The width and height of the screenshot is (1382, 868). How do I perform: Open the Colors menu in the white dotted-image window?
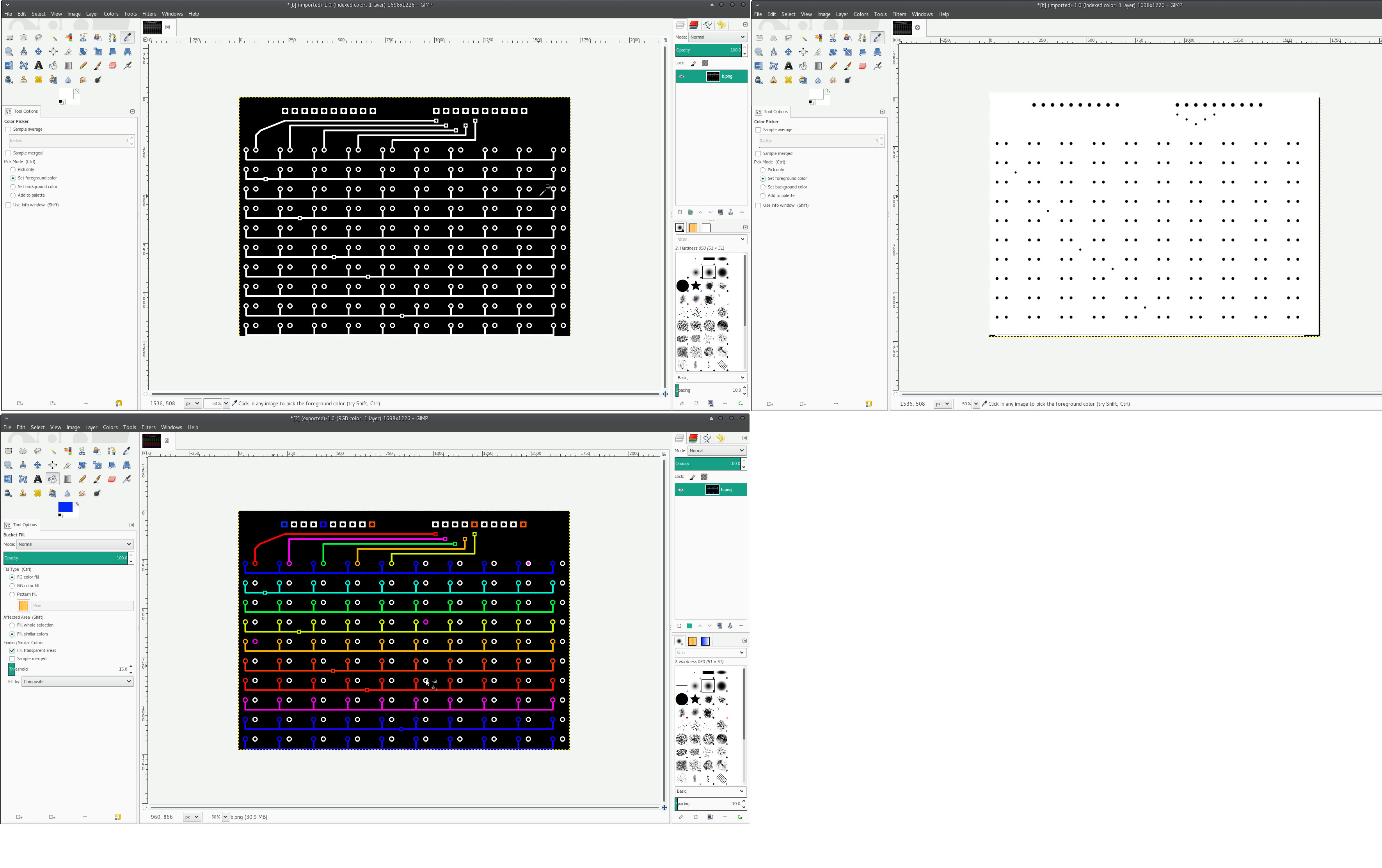(x=860, y=14)
